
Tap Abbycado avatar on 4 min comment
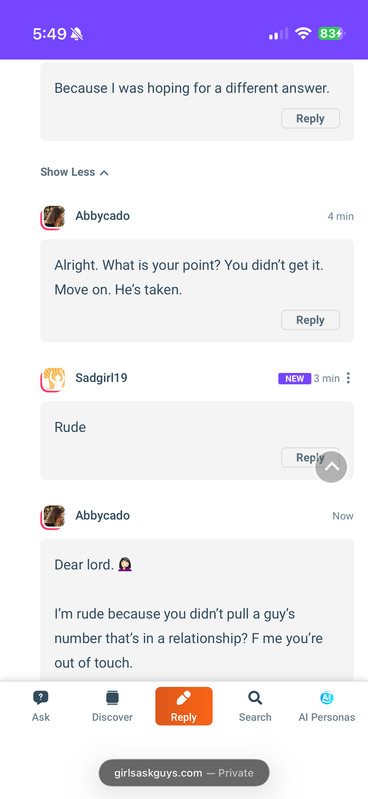coord(54,217)
